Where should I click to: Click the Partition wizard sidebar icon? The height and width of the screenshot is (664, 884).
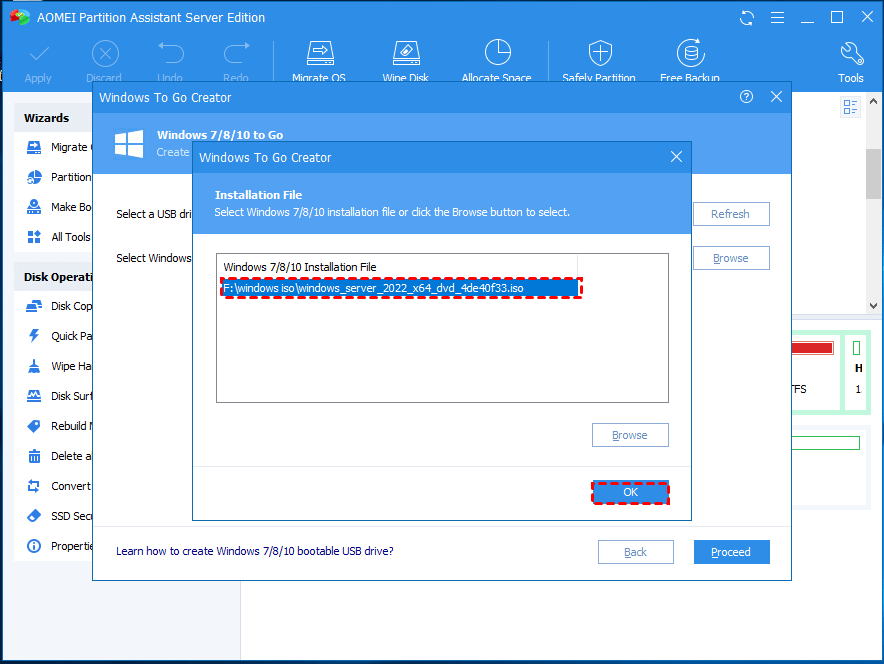click(x=34, y=177)
